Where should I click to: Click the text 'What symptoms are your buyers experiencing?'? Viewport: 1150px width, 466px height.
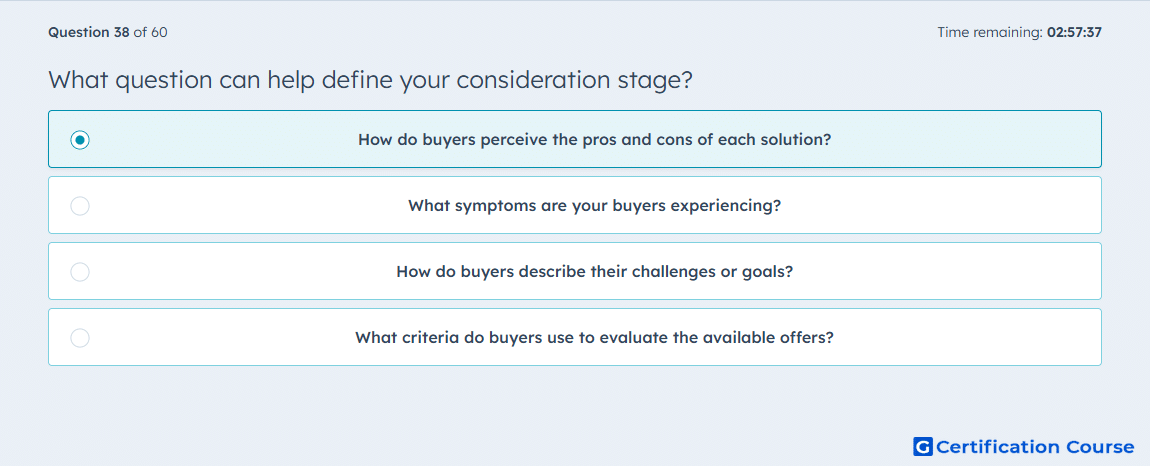(x=594, y=206)
